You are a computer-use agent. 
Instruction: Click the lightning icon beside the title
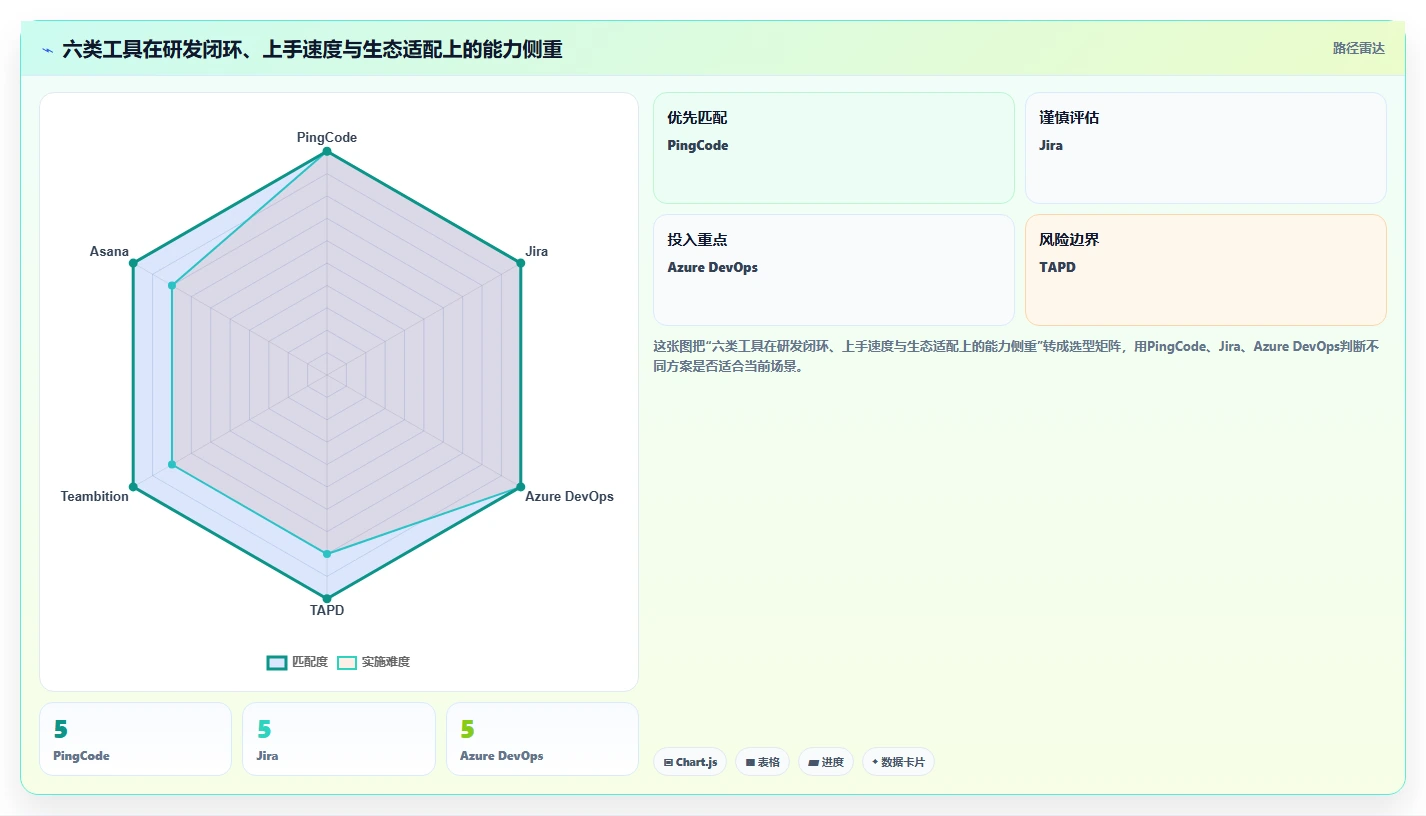[x=47, y=50]
